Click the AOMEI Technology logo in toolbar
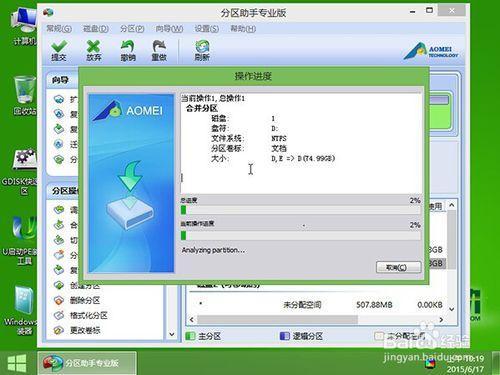 point(431,51)
